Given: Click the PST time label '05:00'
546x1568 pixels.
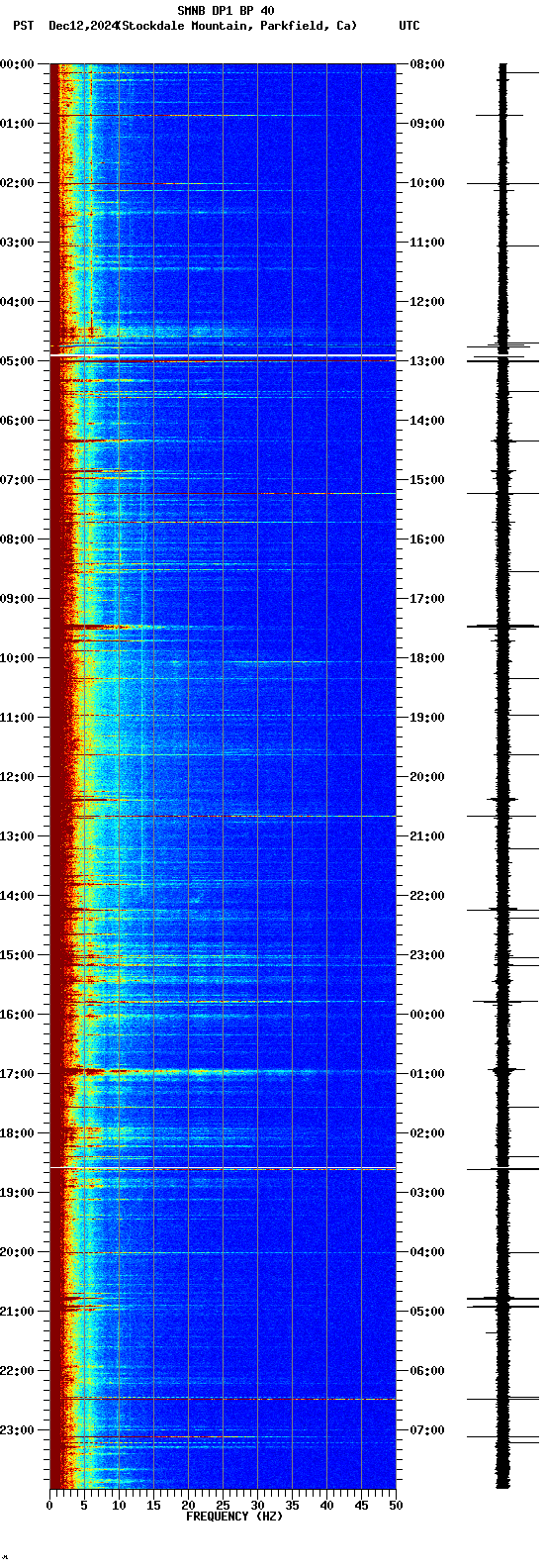Looking at the screenshot, I should click(17, 361).
